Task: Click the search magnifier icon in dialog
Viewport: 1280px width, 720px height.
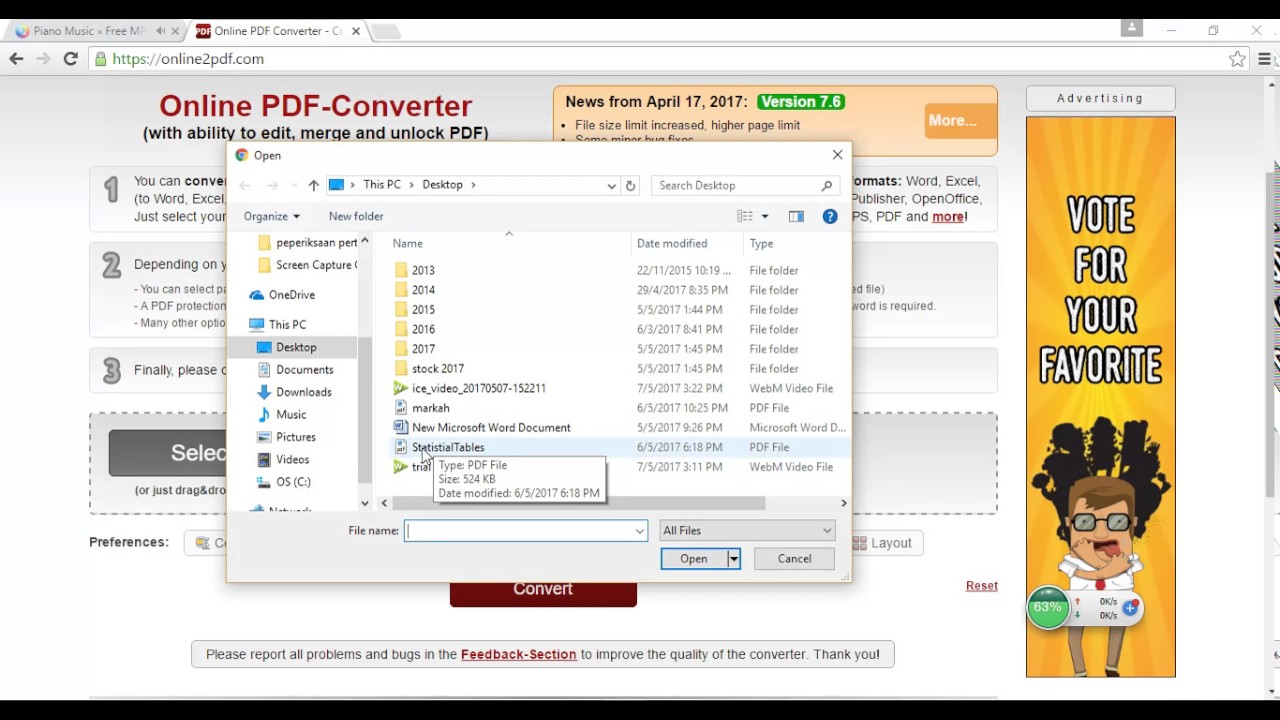Action: pyautogui.click(x=827, y=185)
